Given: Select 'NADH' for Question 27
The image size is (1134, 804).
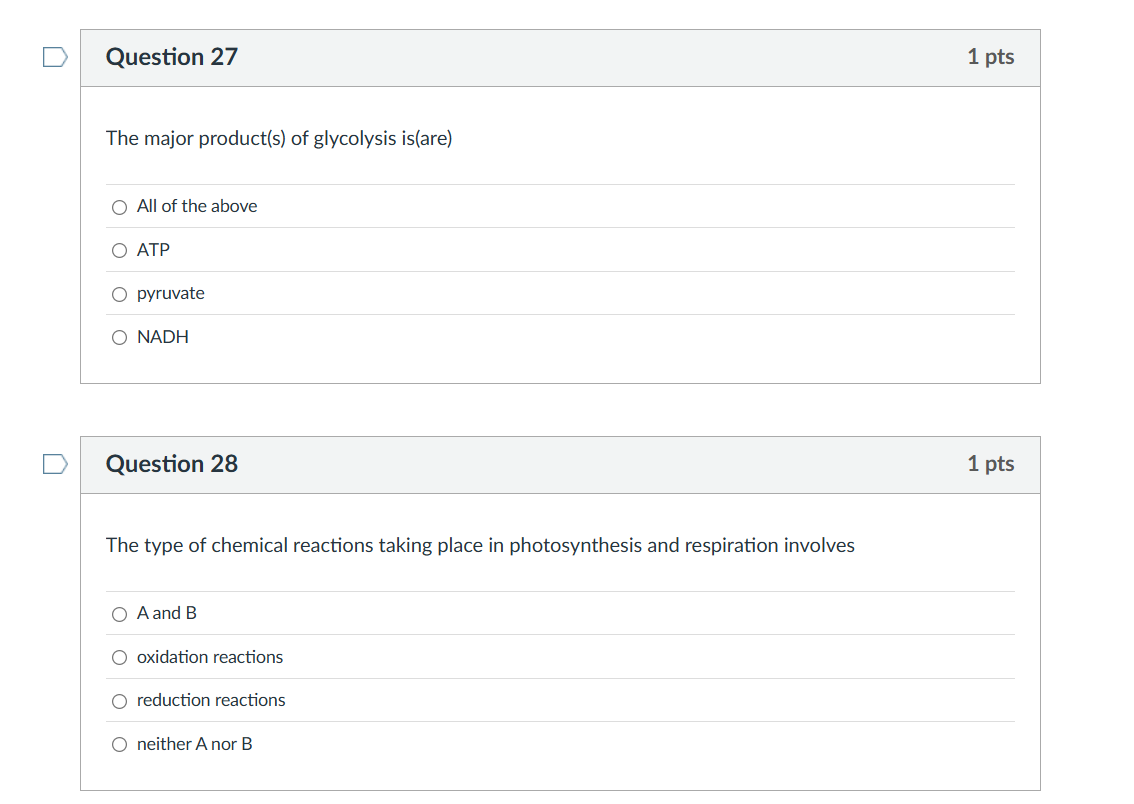Looking at the screenshot, I should click(x=119, y=337).
